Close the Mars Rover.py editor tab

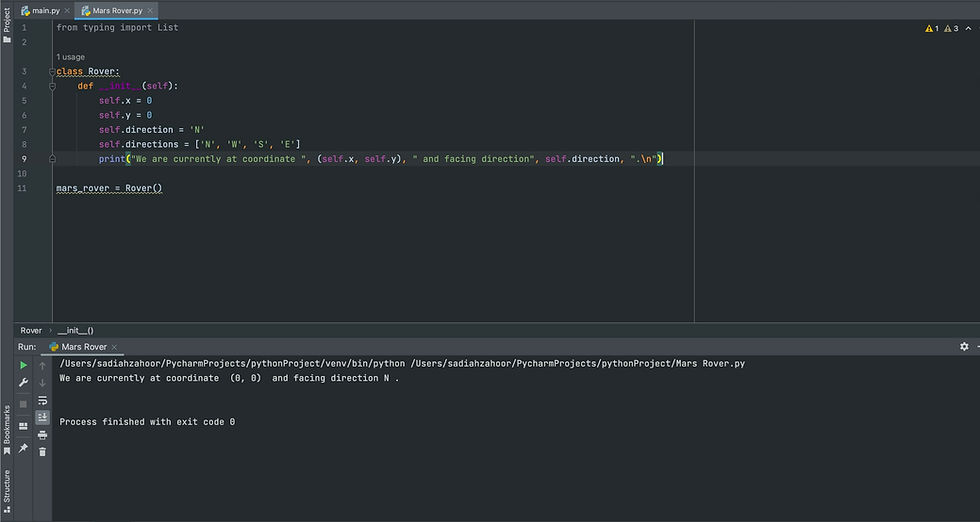tap(150, 11)
